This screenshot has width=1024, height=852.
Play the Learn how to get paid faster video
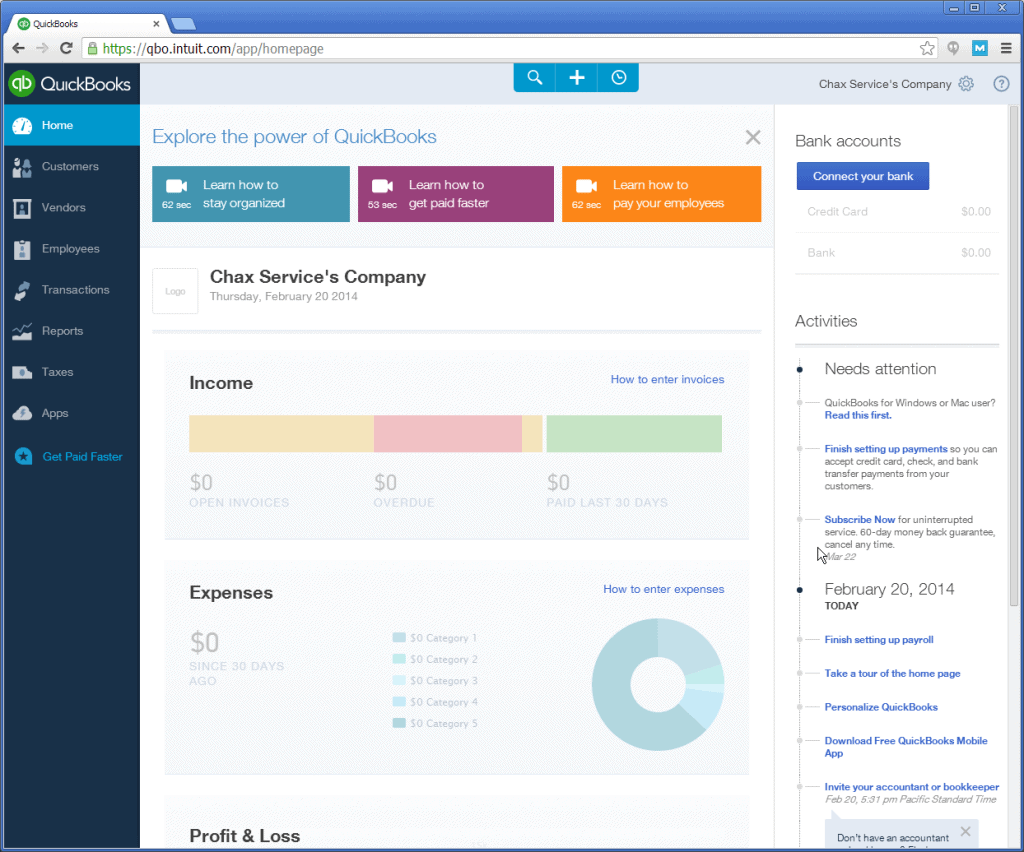456,194
